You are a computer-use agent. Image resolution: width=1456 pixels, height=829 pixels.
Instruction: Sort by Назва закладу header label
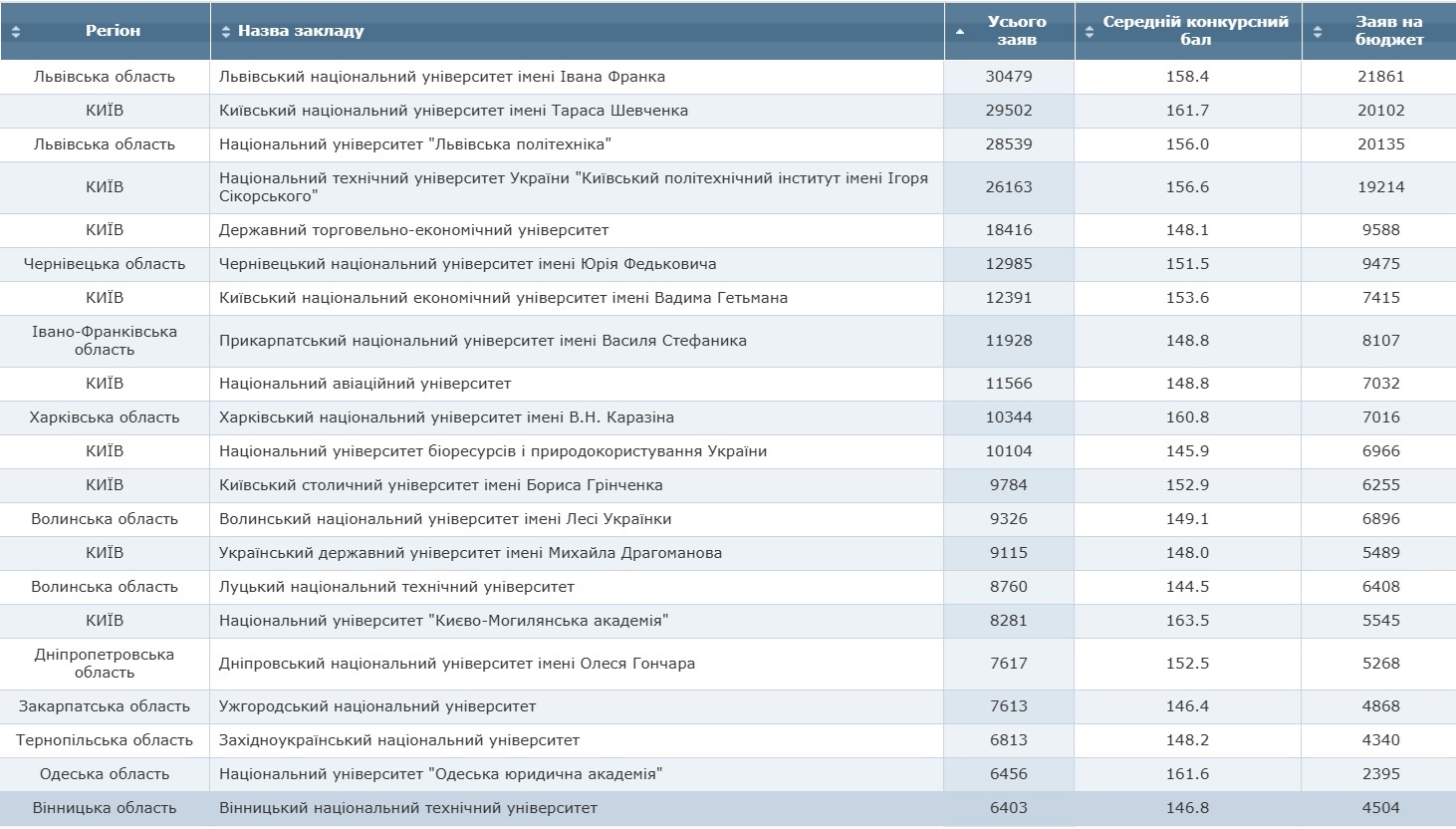(x=301, y=31)
